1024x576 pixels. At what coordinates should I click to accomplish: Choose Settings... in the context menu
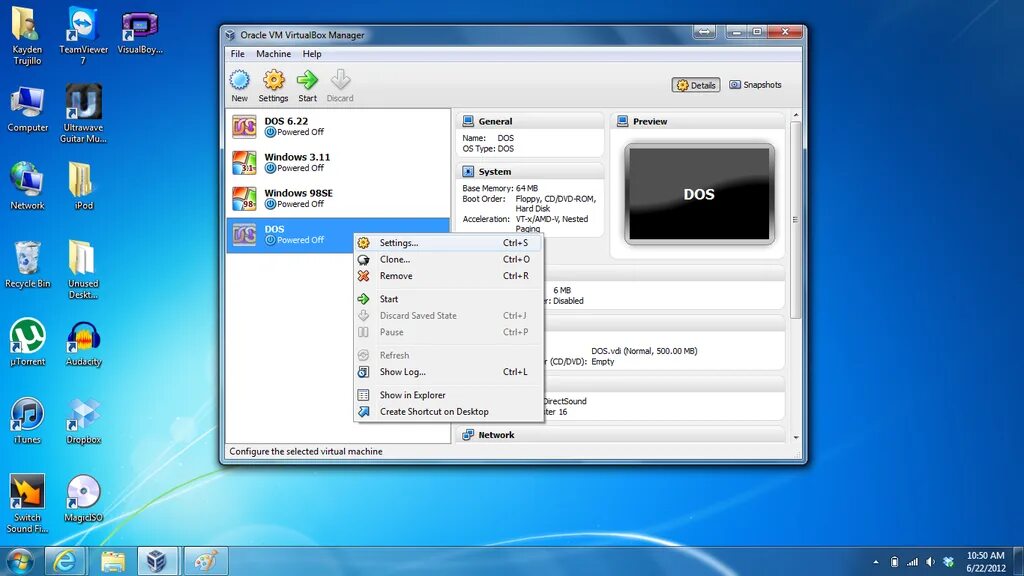pos(448,243)
